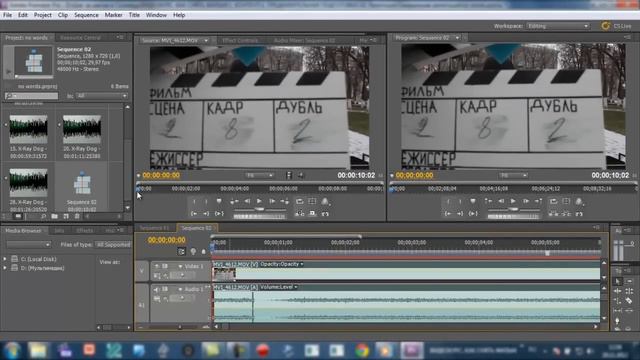Click the Timeline timecode 00:00:00:00
Image resolution: width=640 pixels, height=360 pixels.
click(167, 240)
